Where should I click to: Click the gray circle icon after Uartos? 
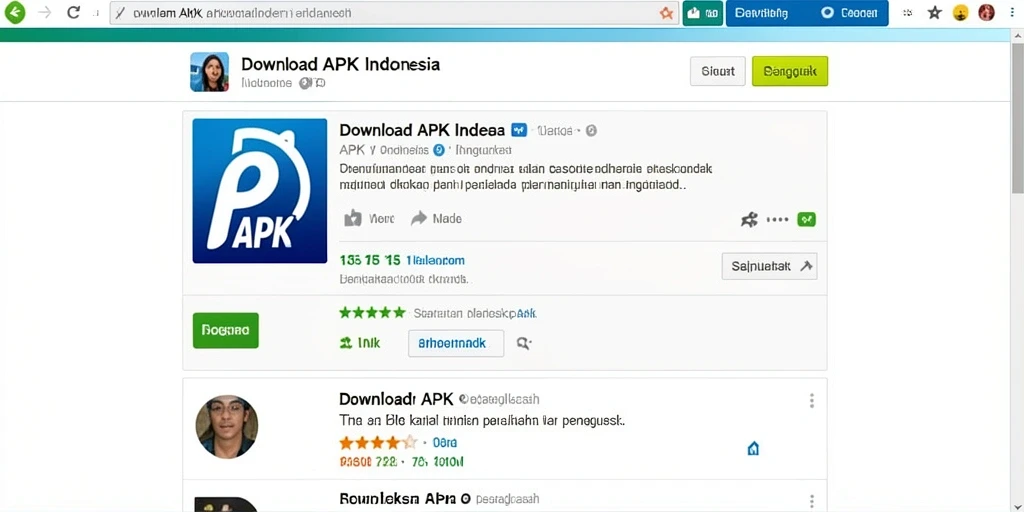tap(591, 131)
